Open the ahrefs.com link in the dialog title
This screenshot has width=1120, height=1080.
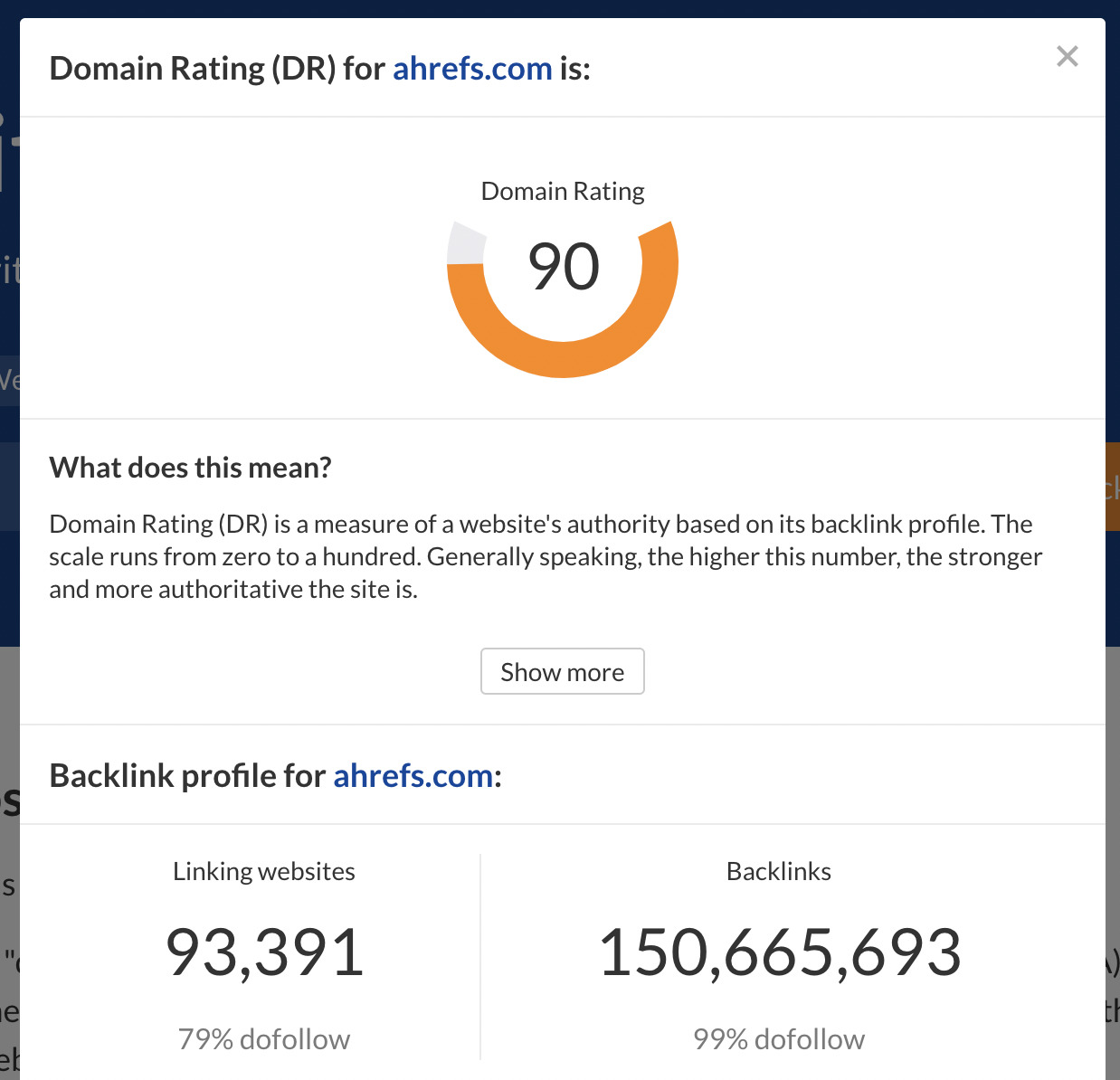pyautogui.click(x=472, y=68)
